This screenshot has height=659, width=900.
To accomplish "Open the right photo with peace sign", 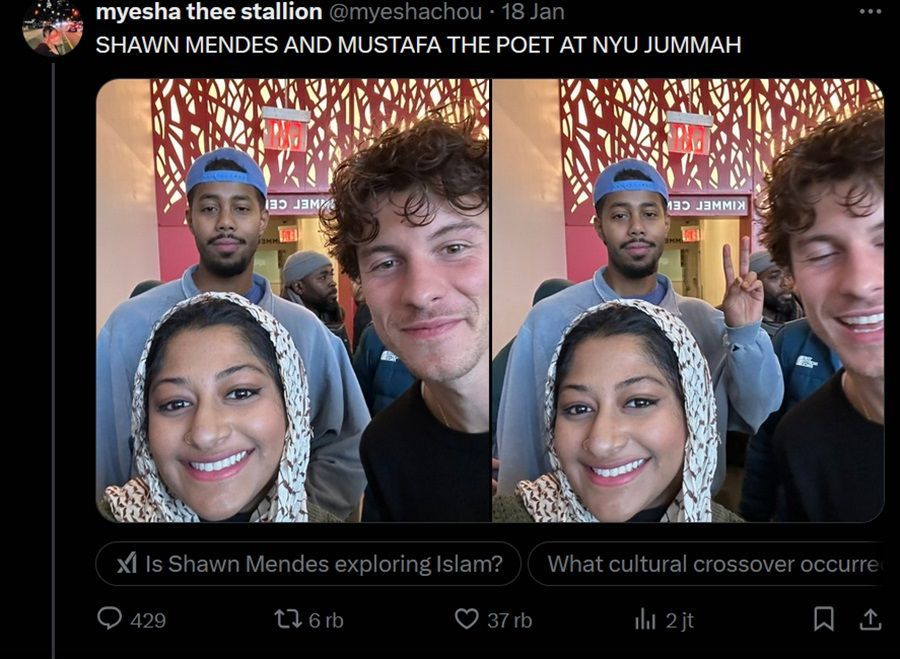I will point(688,300).
